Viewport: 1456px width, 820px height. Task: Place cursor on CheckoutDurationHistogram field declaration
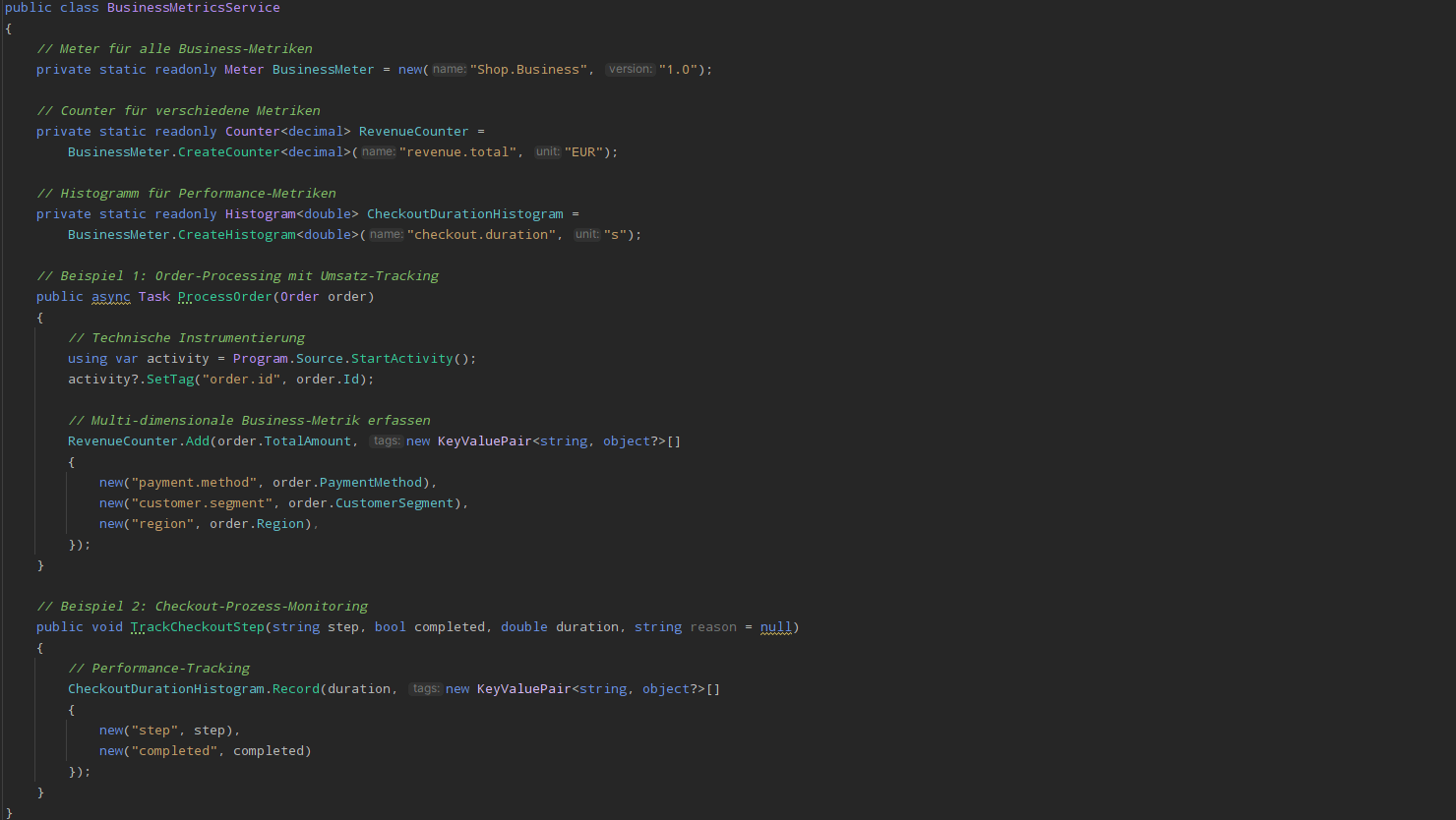(x=464, y=214)
